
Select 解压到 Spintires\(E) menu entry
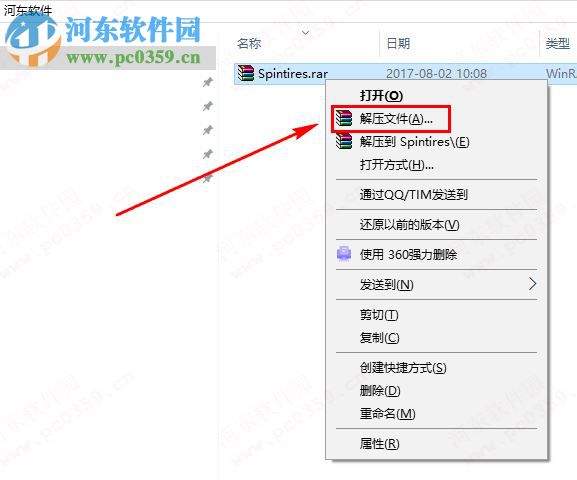[x=436, y=142]
